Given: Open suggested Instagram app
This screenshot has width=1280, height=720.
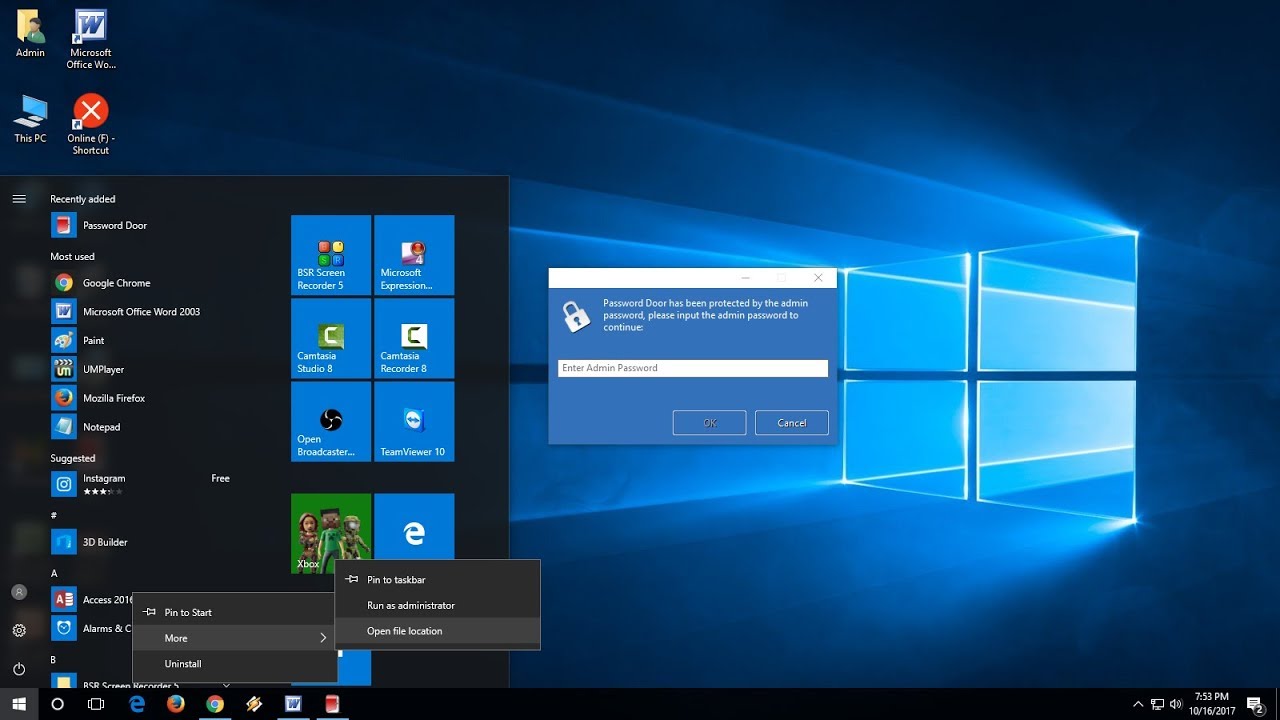Looking at the screenshot, I should click(141, 484).
